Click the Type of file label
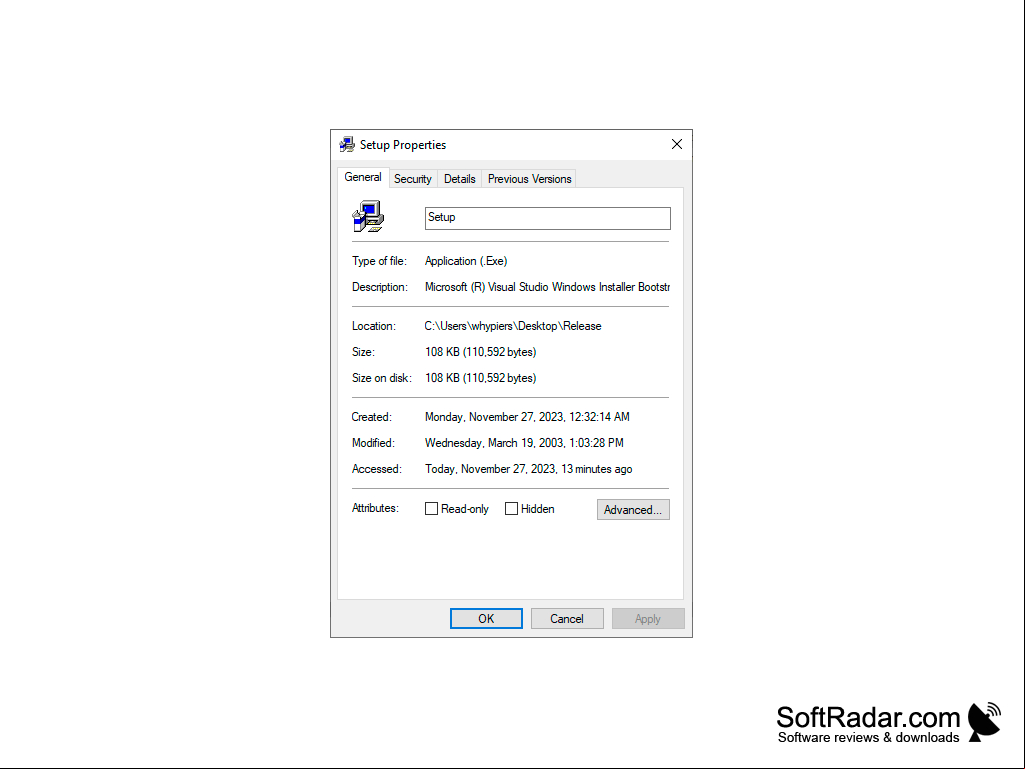Screen dimensions: 1025x769 (379, 261)
